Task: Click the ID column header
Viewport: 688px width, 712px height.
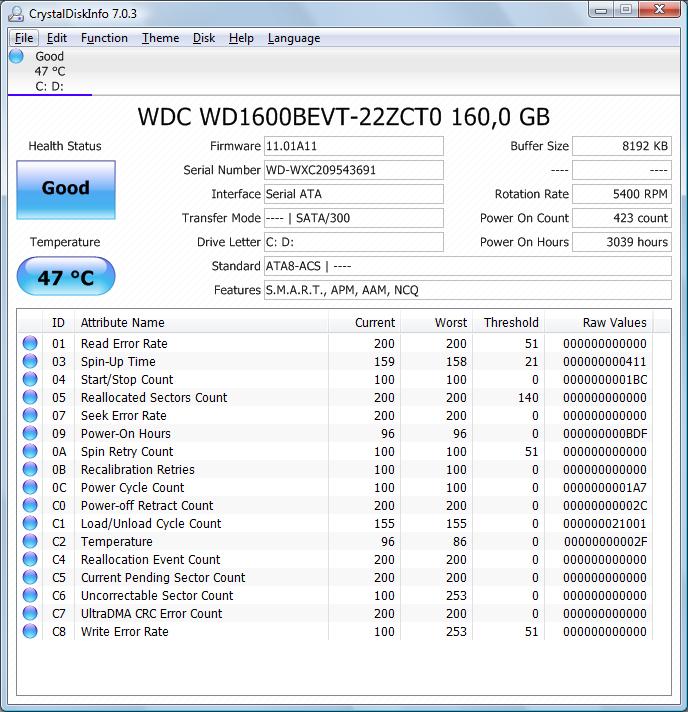Action: pyautogui.click(x=59, y=322)
